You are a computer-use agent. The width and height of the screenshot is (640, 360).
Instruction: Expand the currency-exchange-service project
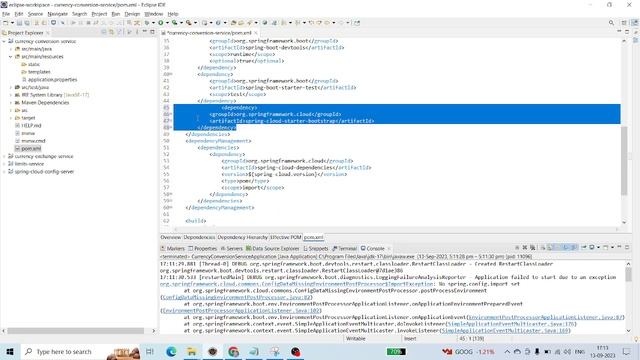[4, 156]
